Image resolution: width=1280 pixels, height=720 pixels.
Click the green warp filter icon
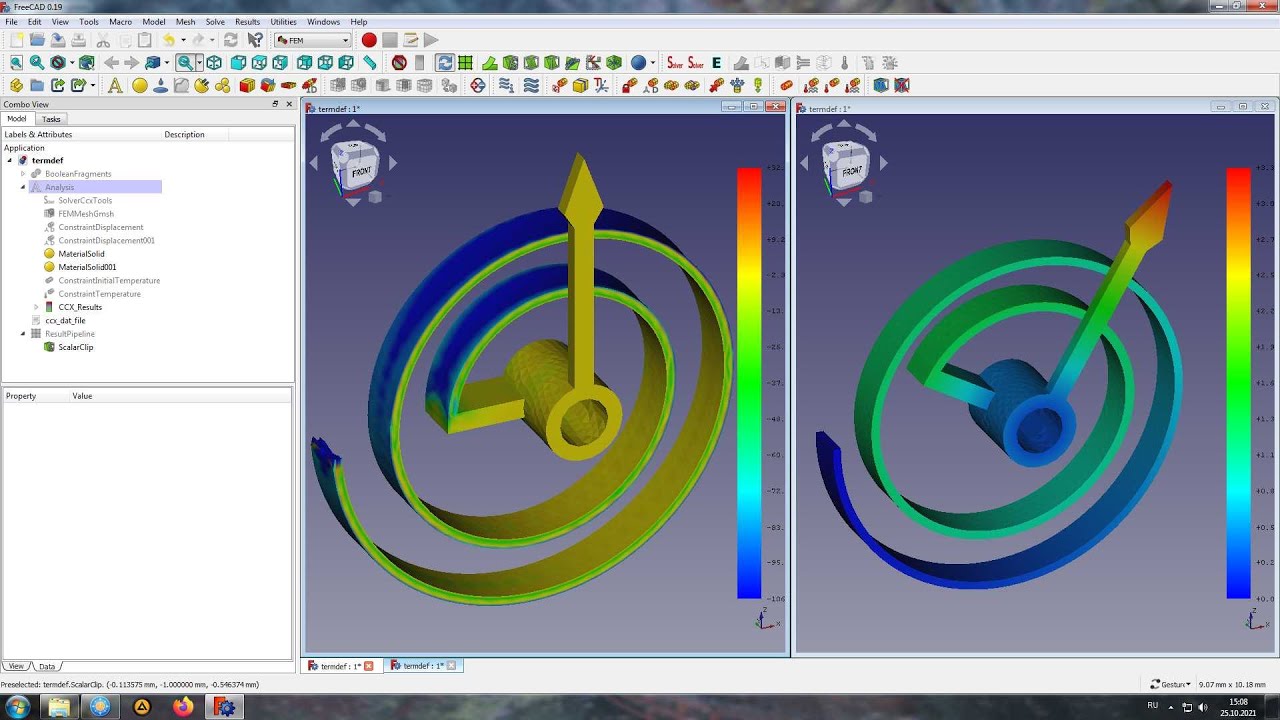(x=490, y=63)
